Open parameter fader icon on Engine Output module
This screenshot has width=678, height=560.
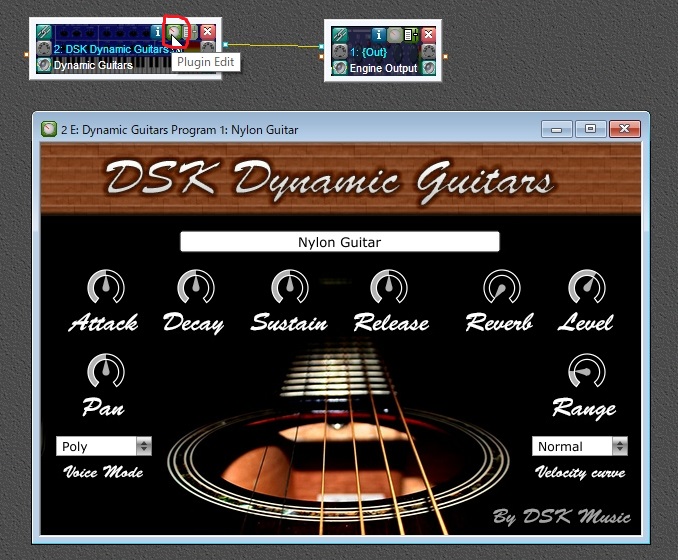point(411,35)
